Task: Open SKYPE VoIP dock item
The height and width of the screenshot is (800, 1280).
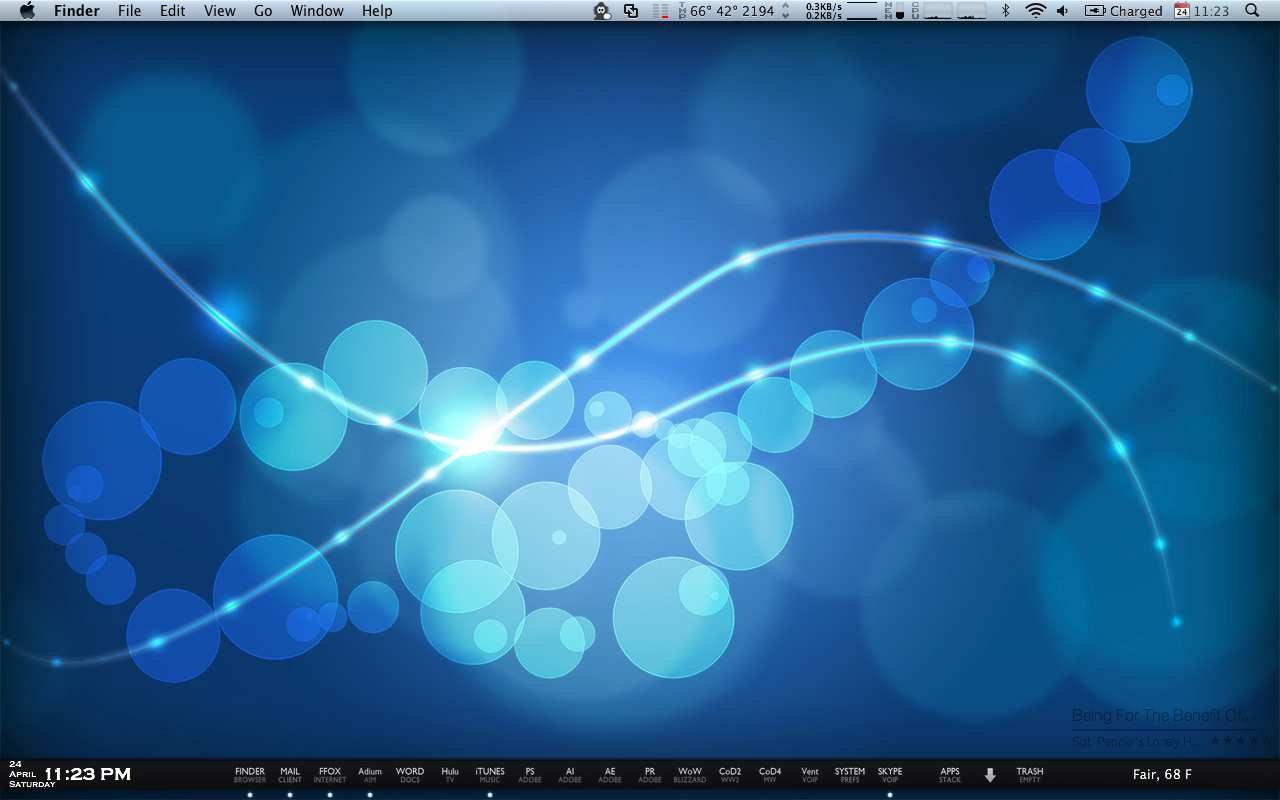Action: point(890,775)
